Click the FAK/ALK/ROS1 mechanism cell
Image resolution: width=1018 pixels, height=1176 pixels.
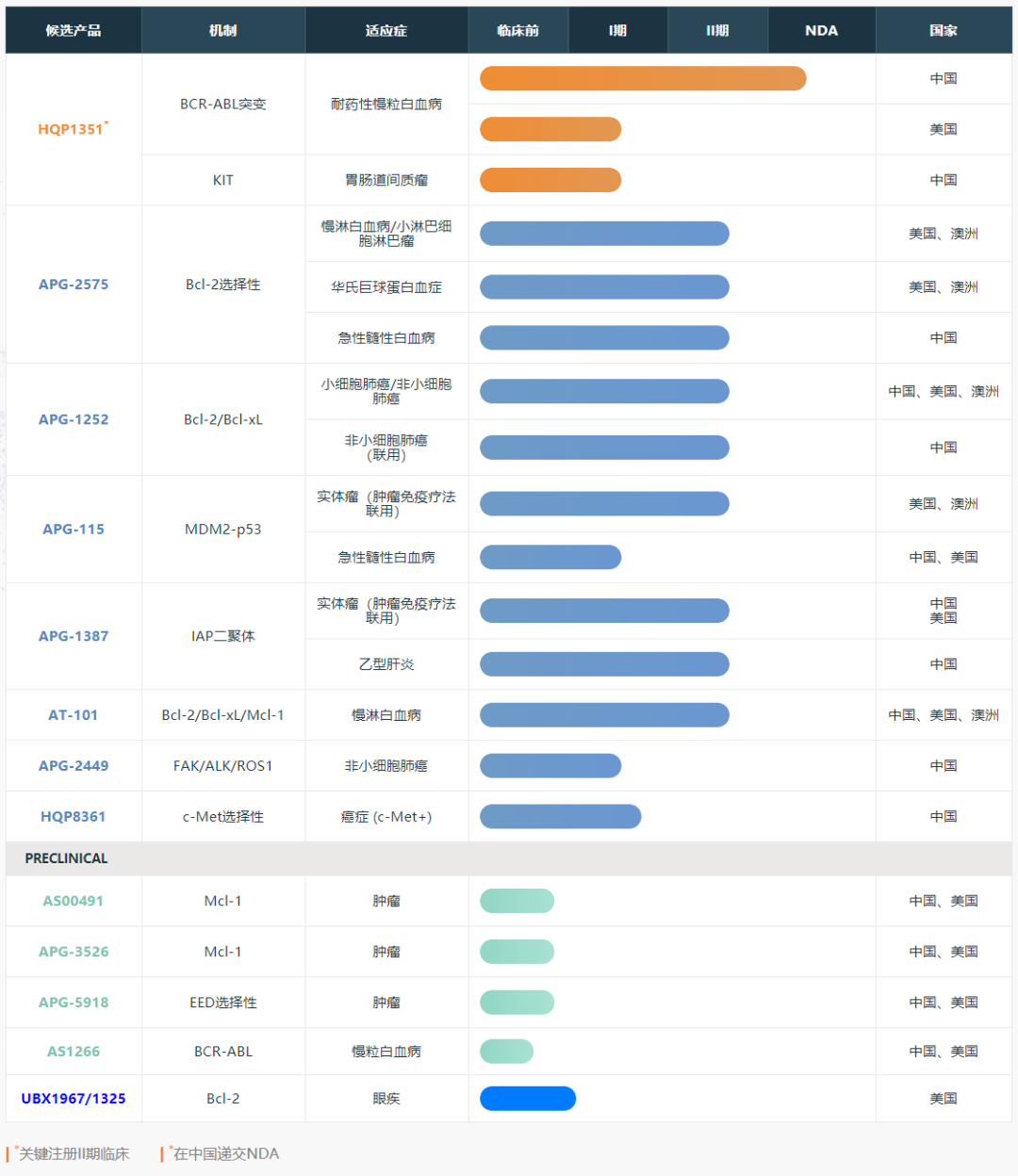pos(223,766)
